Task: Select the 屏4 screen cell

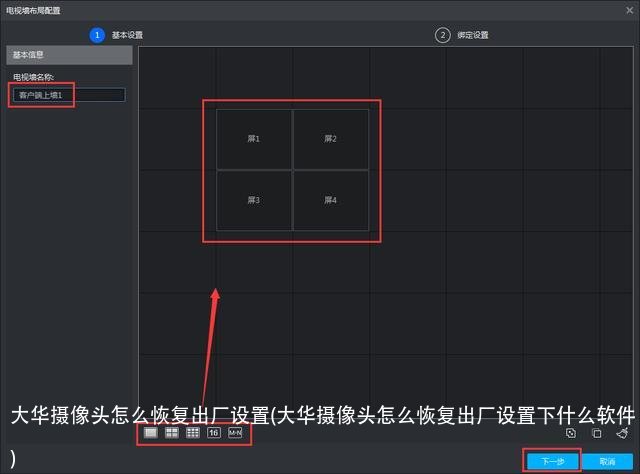Action: pos(331,200)
